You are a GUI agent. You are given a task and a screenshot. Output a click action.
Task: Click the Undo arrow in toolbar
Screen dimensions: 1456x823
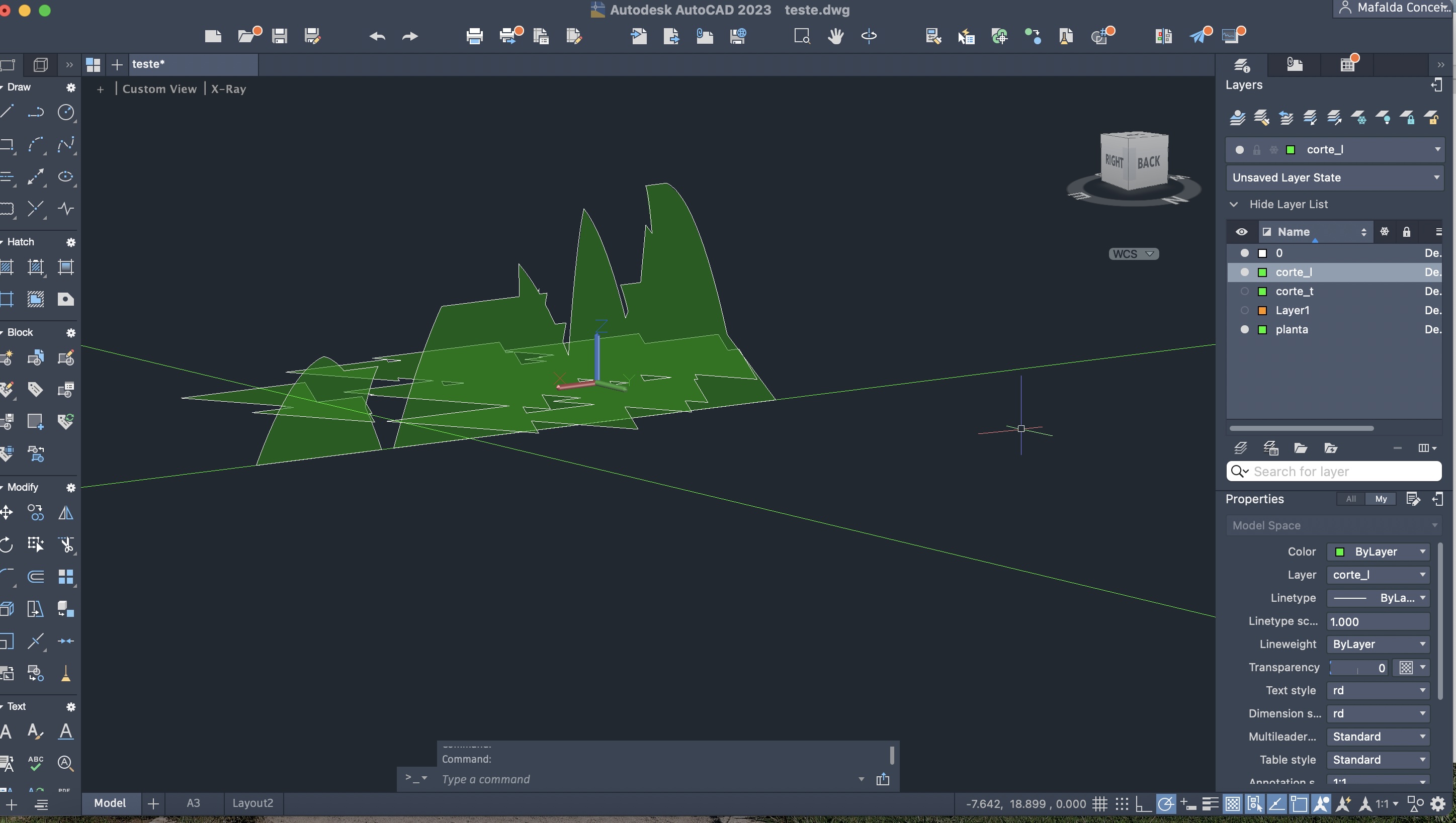point(377,37)
